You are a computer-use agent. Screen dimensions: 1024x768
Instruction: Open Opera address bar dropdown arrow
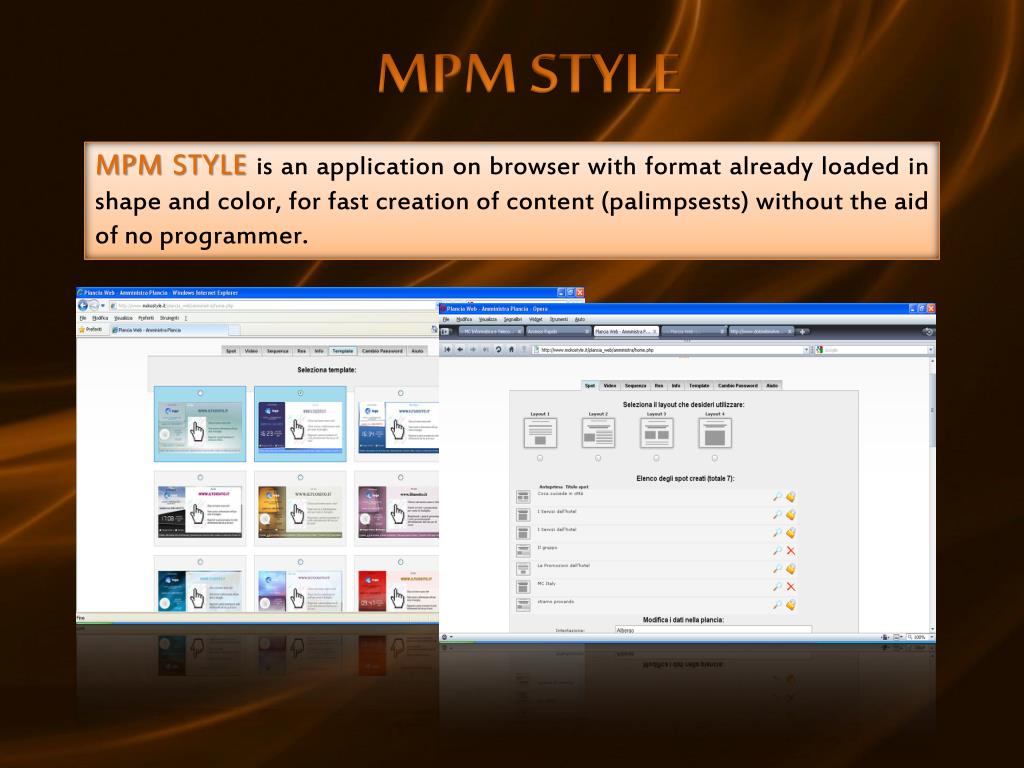point(806,350)
